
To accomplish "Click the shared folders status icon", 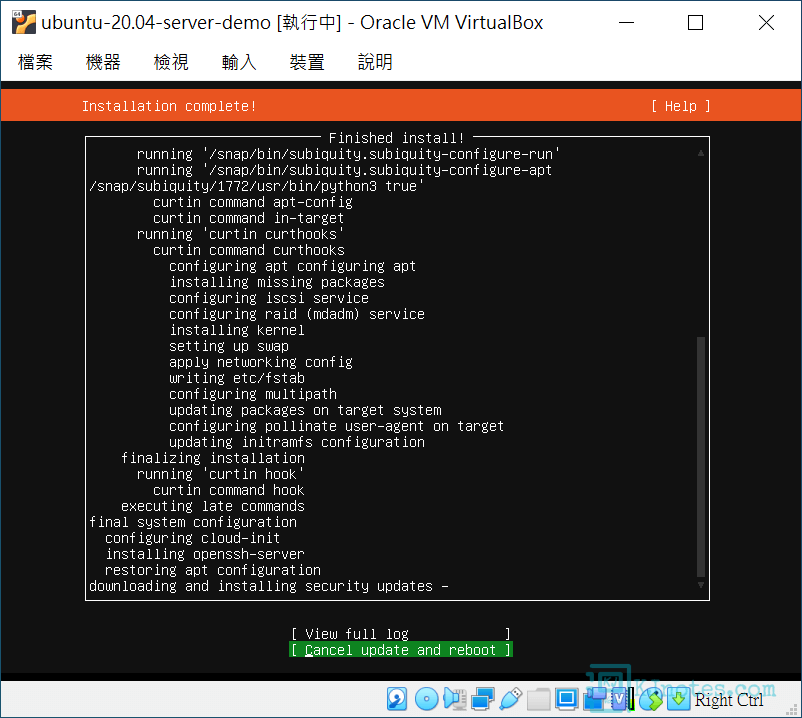I will [538, 699].
